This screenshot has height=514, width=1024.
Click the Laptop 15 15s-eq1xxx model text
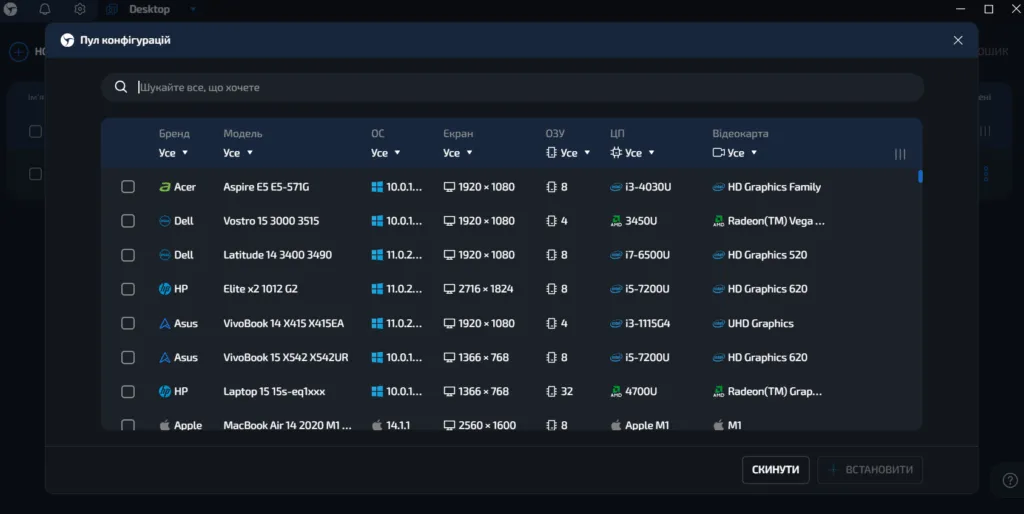tap(274, 391)
